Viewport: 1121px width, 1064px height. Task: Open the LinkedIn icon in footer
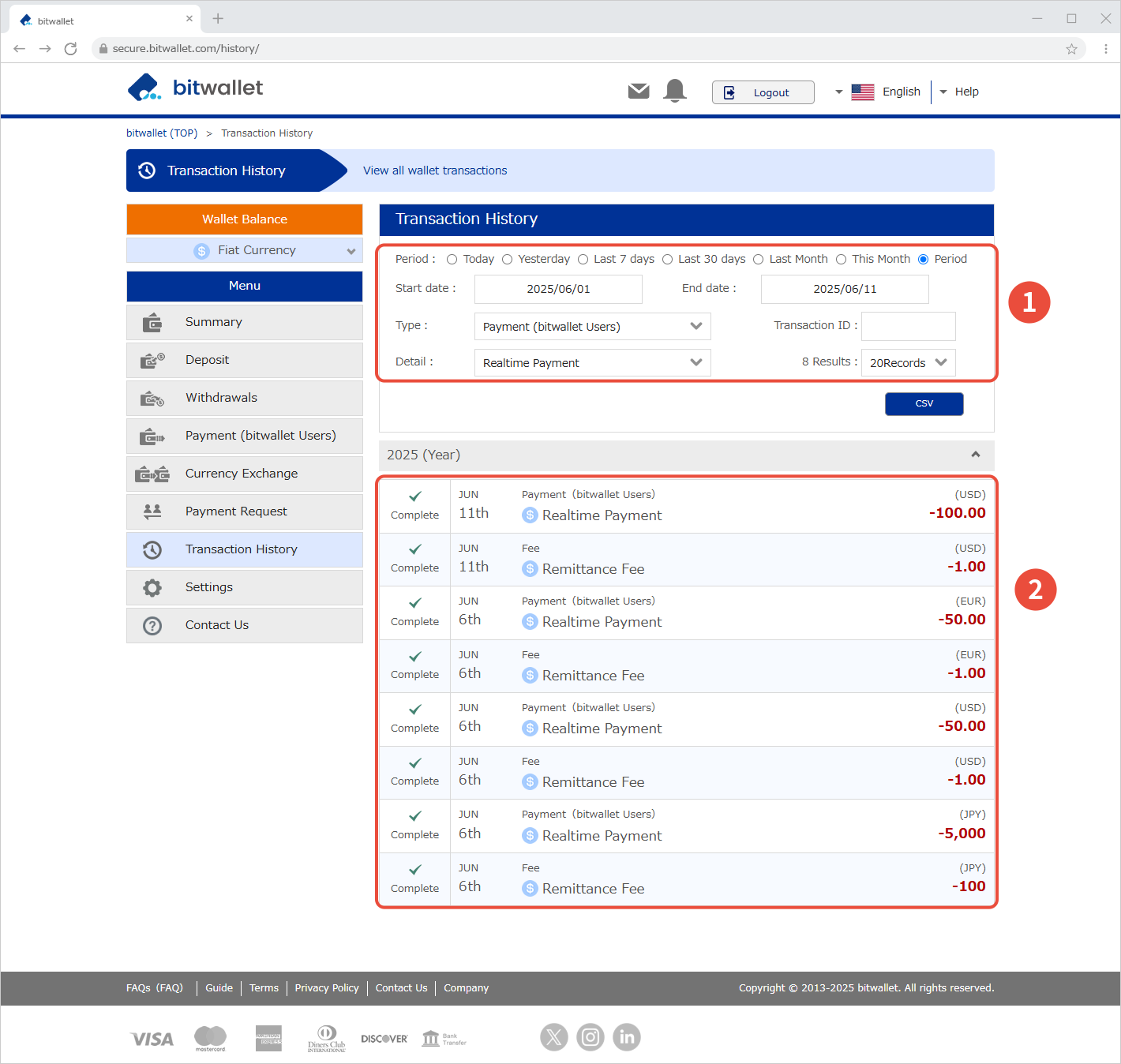627,1036
